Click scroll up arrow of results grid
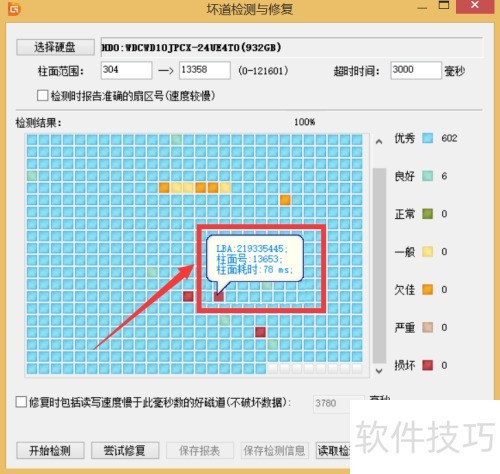This screenshot has width=500, height=474. (379, 142)
